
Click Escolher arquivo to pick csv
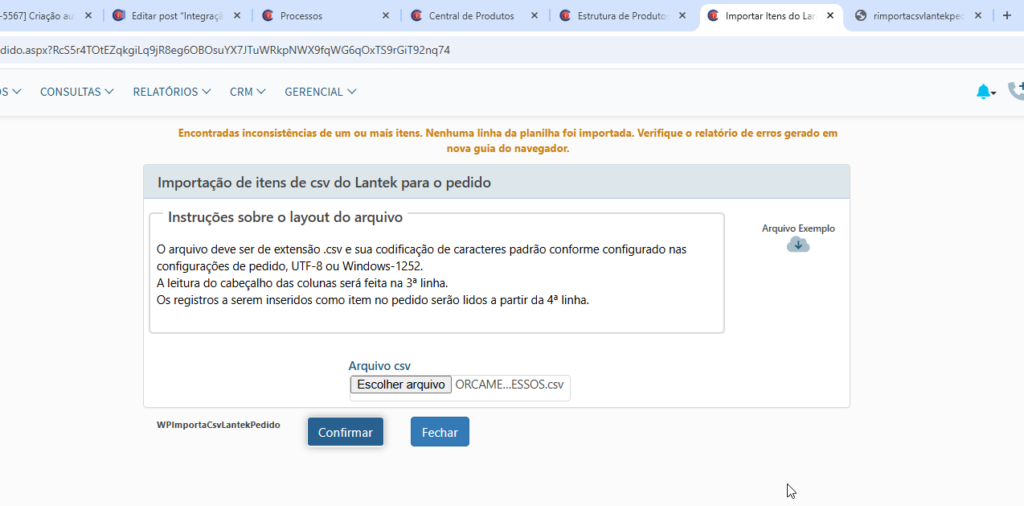pos(400,385)
